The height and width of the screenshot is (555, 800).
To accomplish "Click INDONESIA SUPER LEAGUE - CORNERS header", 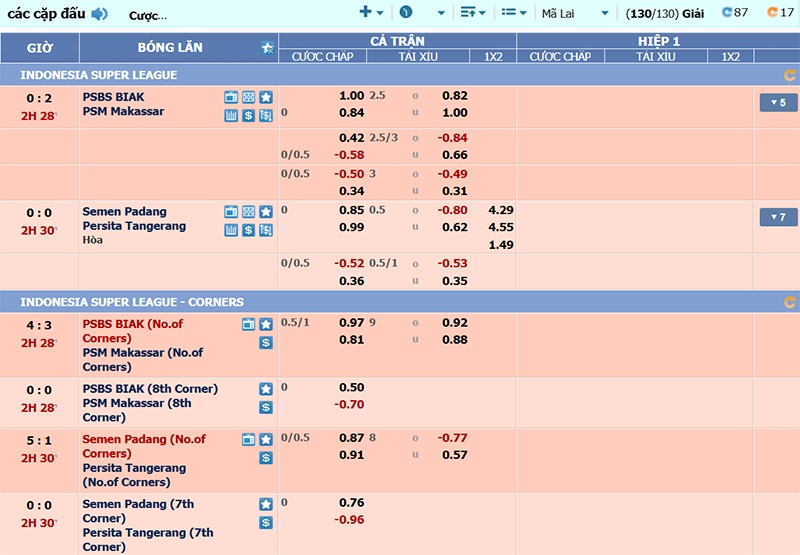I will (132, 302).
